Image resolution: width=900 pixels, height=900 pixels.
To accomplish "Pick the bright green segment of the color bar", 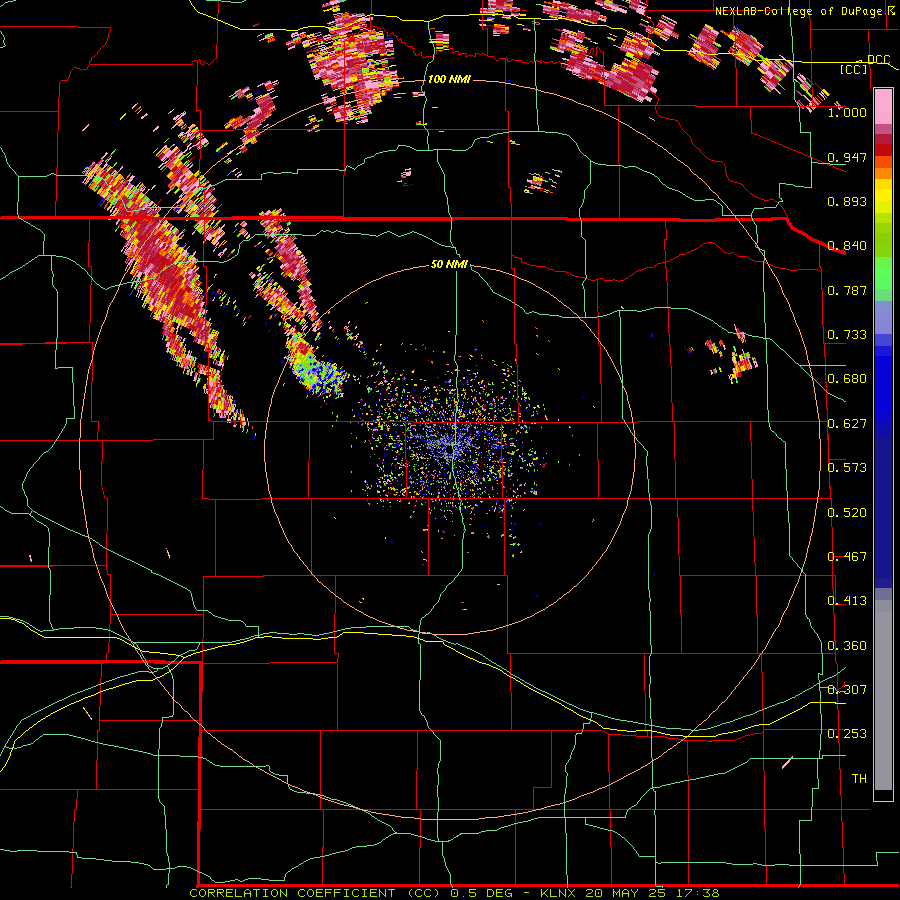I will coord(883,273).
